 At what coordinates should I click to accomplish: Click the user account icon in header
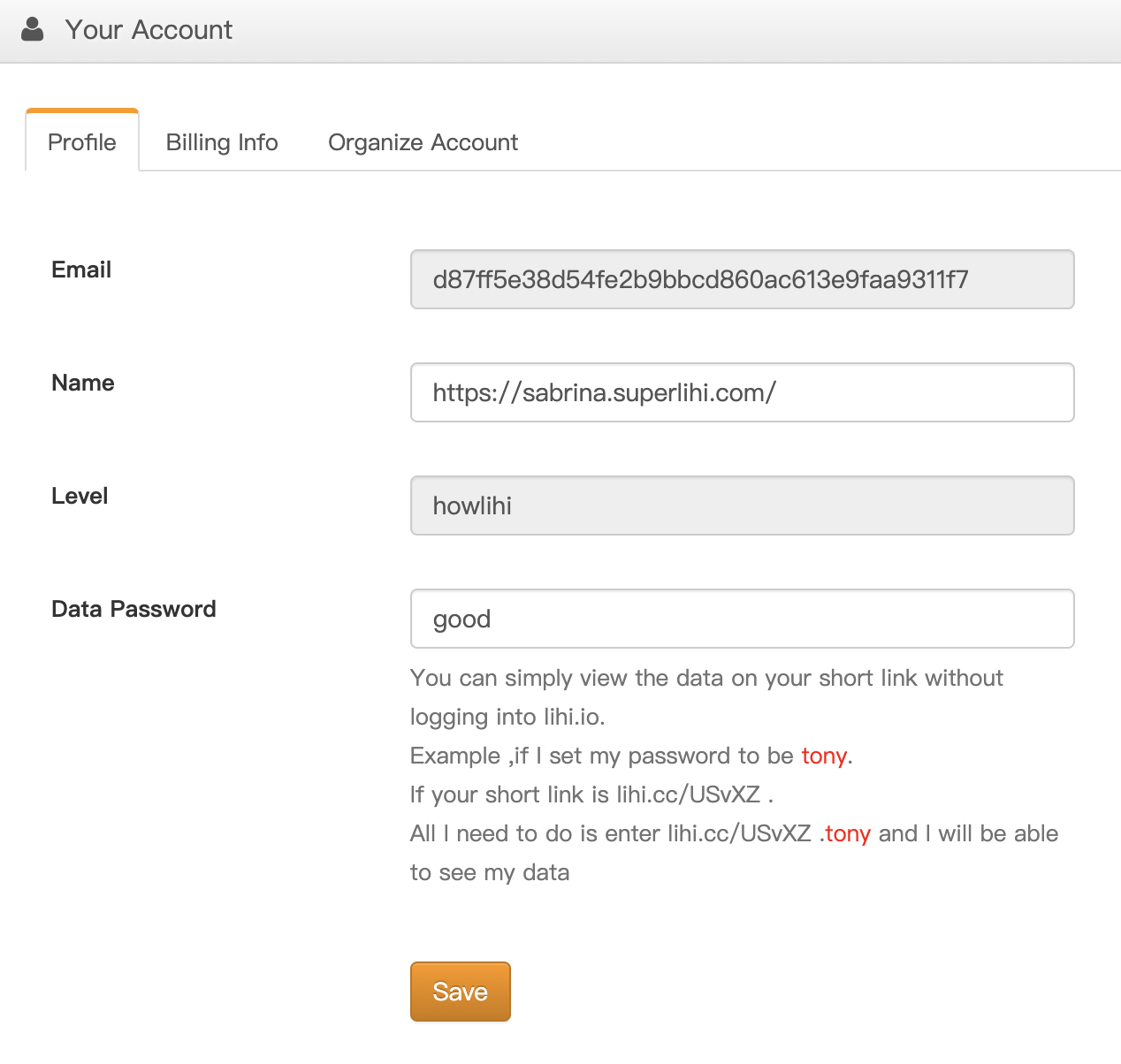[x=33, y=30]
